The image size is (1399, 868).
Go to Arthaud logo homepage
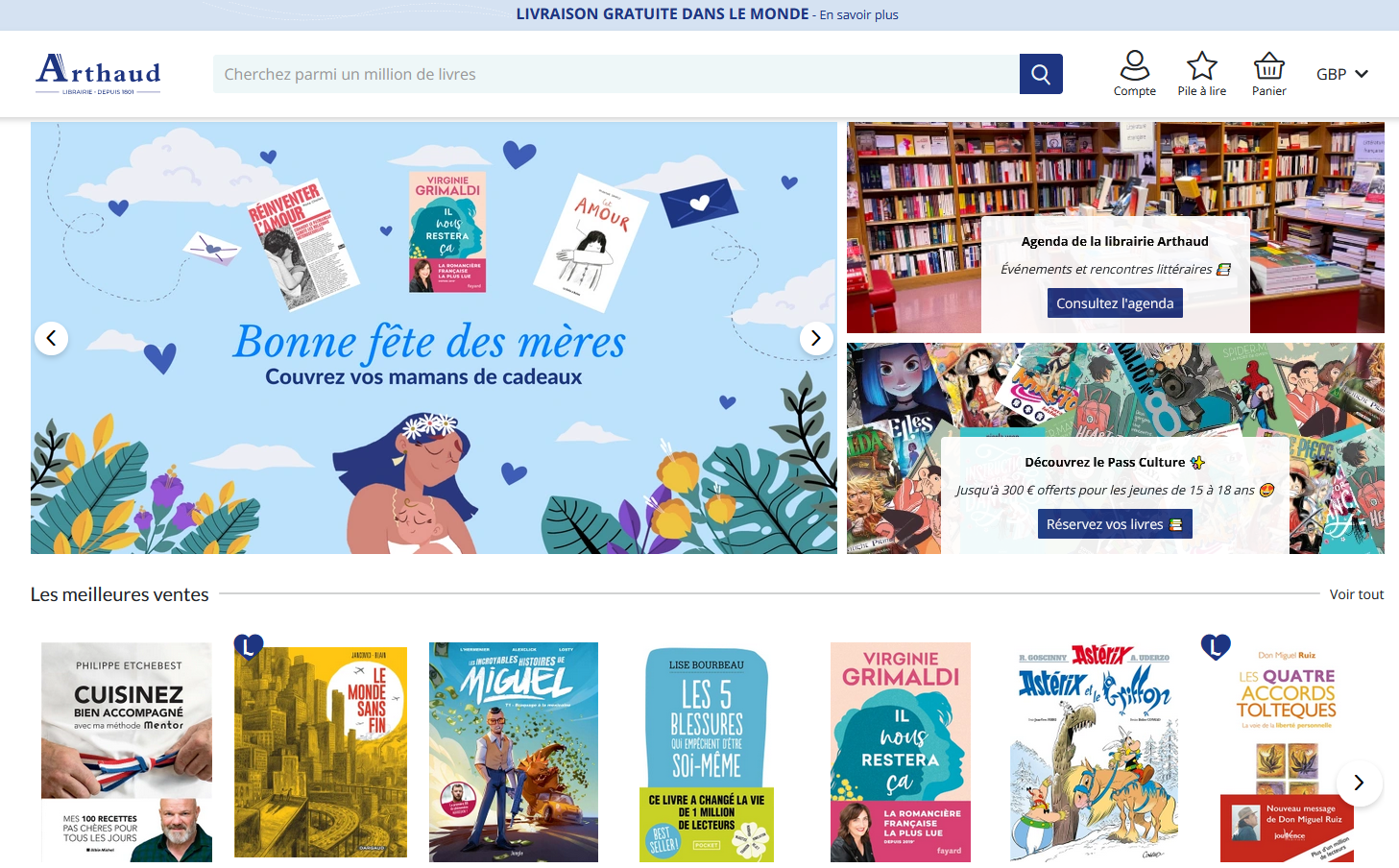click(x=98, y=74)
